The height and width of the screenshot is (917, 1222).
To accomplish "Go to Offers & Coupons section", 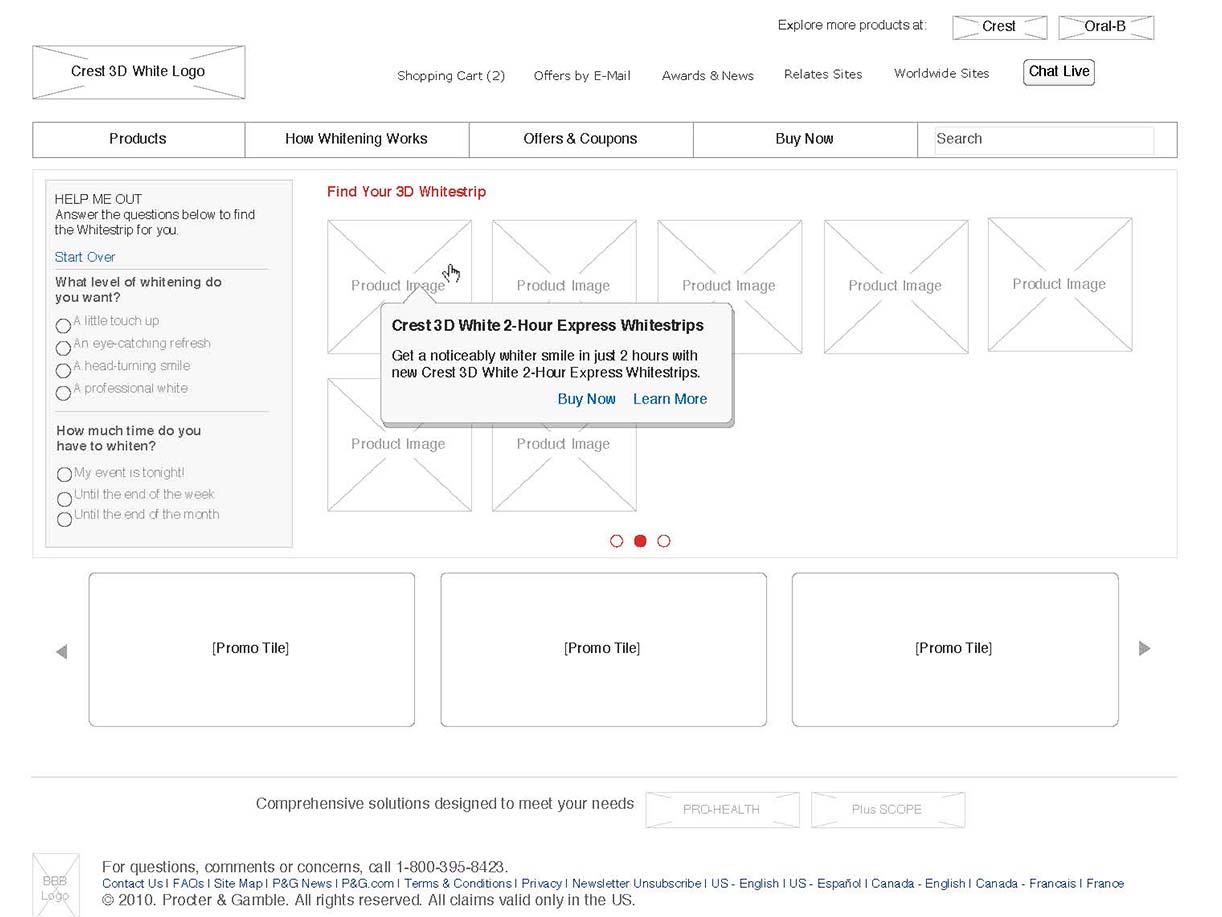I will coord(581,140).
